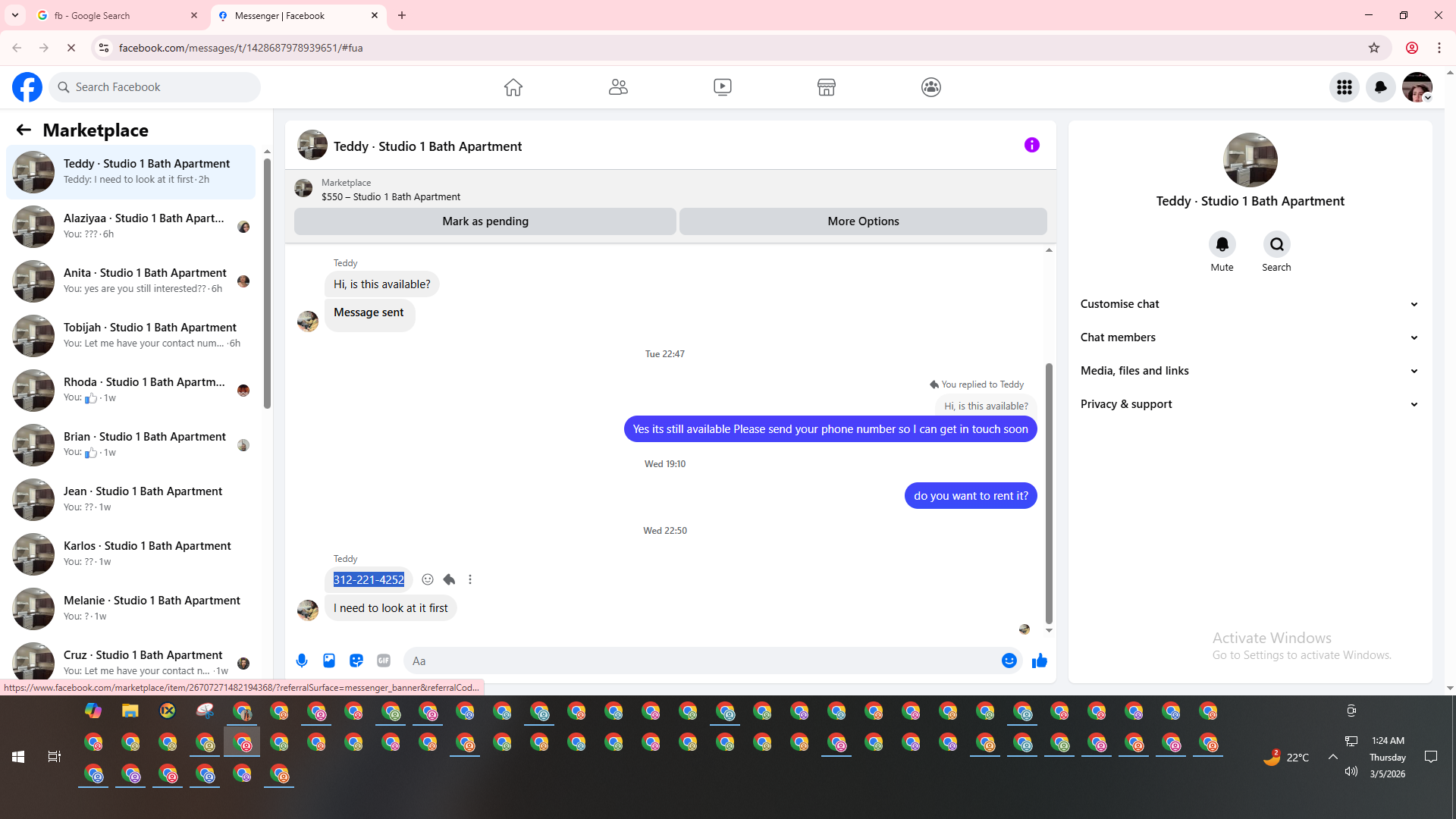Screen dimensions: 1456x819
Task: Send a thumbs-up like
Action: click(x=1040, y=661)
